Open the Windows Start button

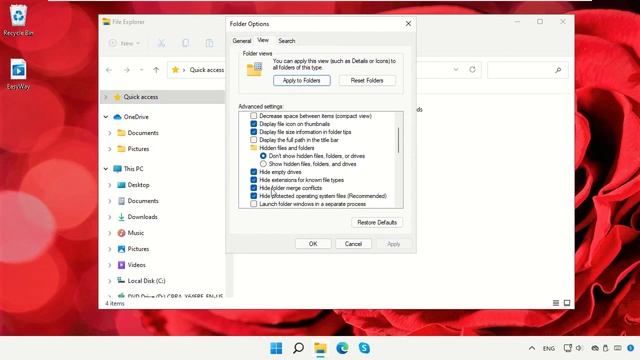[276, 348]
